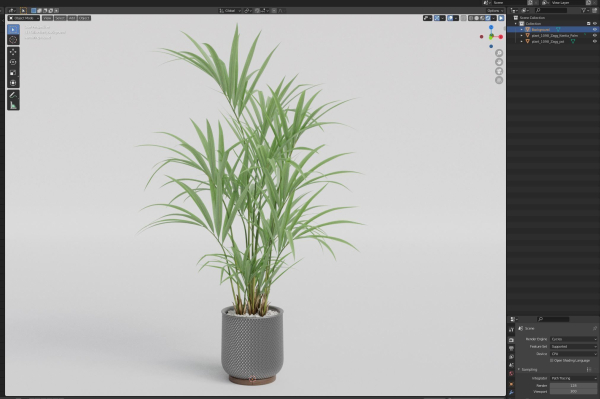This screenshot has width=600, height=399.
Task: Select the Rotate tool
Action: pos(13,62)
